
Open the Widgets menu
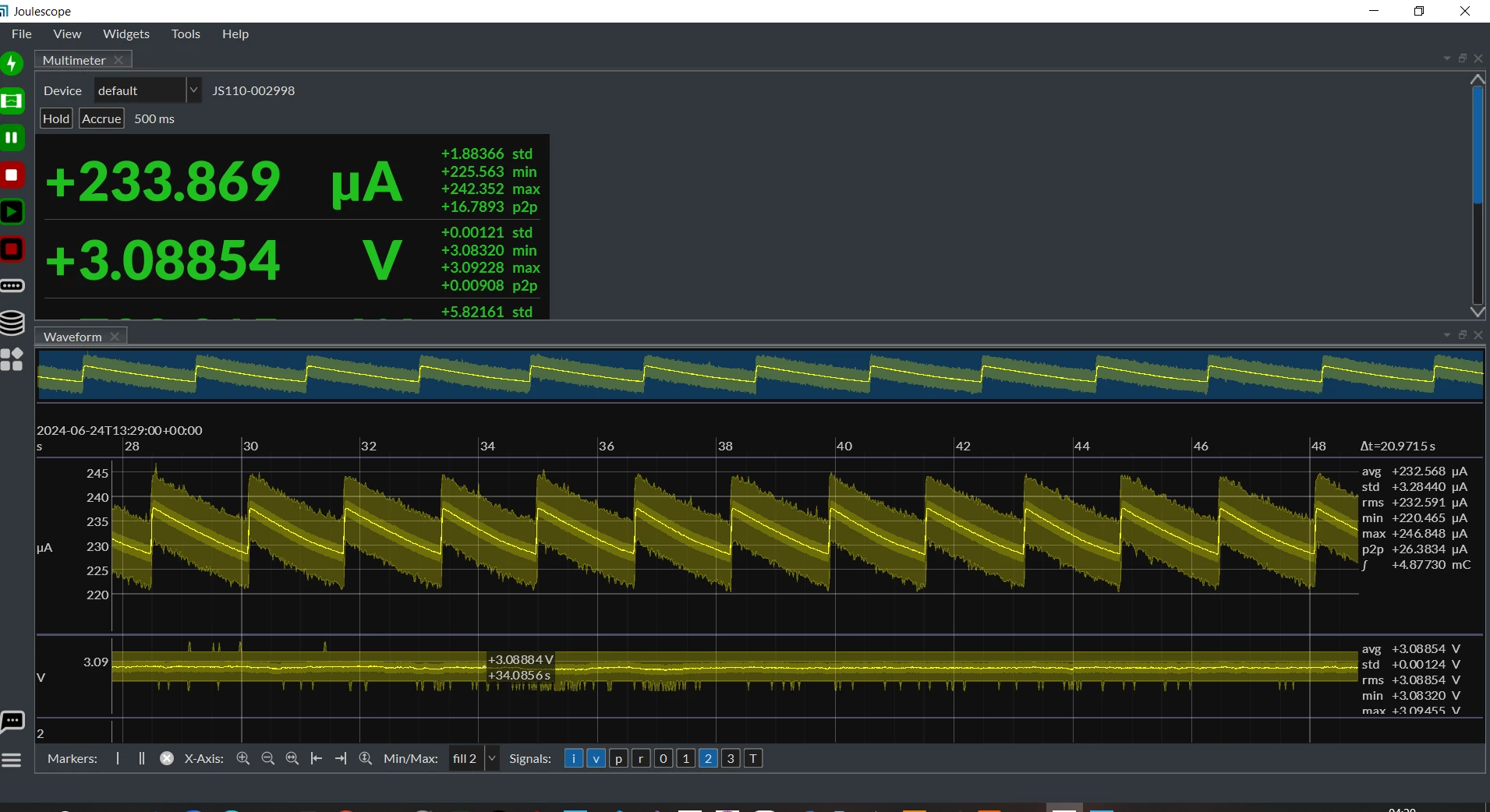[x=126, y=34]
